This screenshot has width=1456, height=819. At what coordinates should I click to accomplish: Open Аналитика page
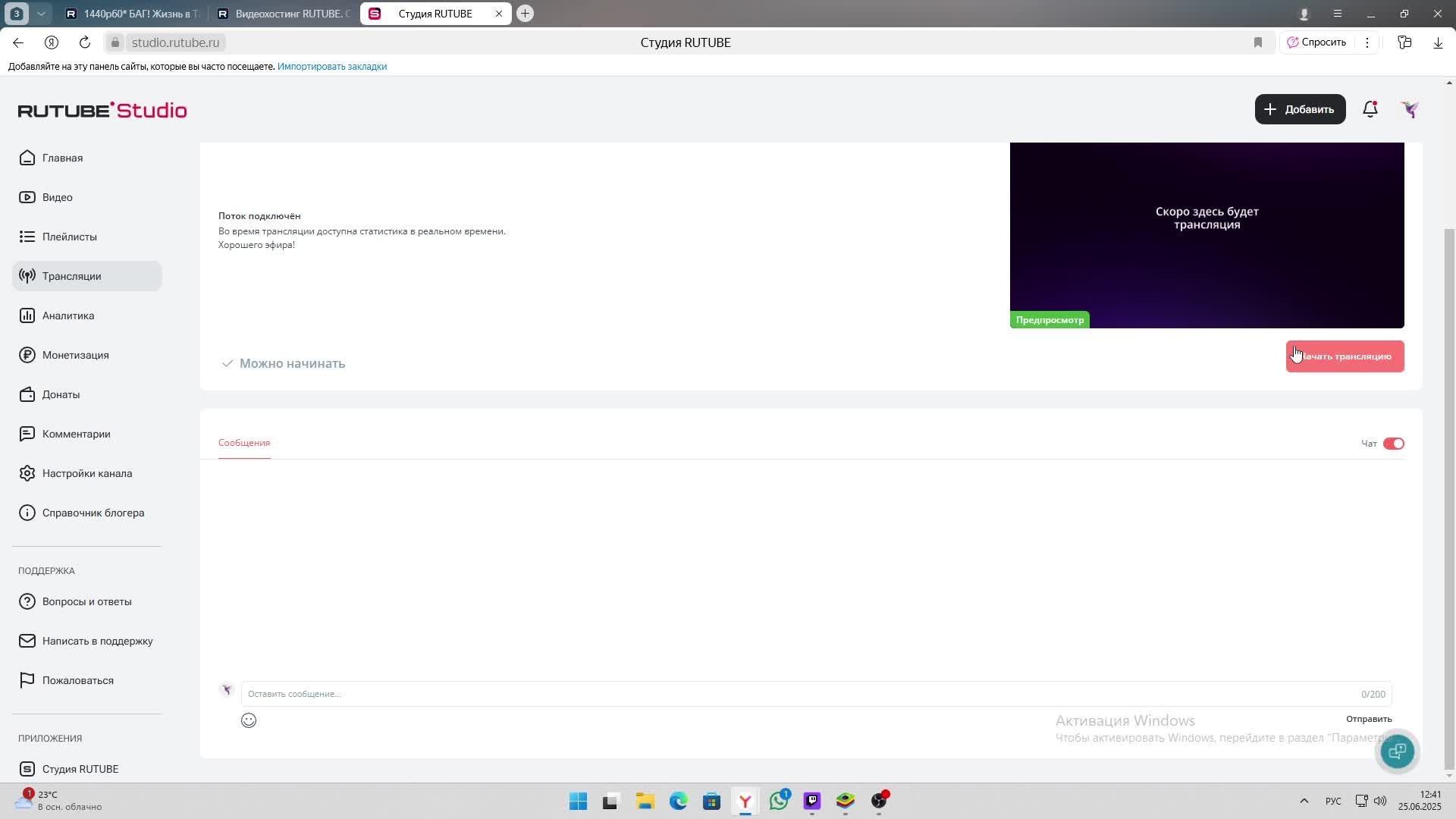[87, 315]
